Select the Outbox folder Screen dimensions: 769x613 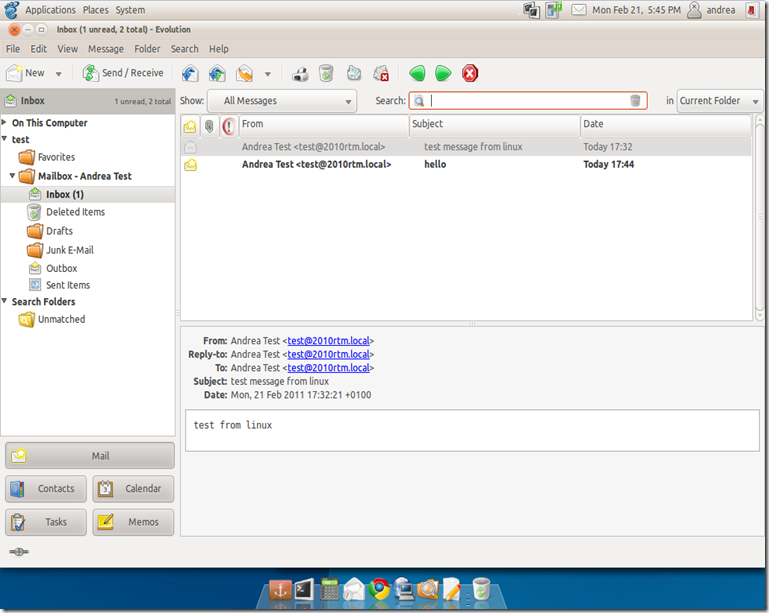click(52, 268)
